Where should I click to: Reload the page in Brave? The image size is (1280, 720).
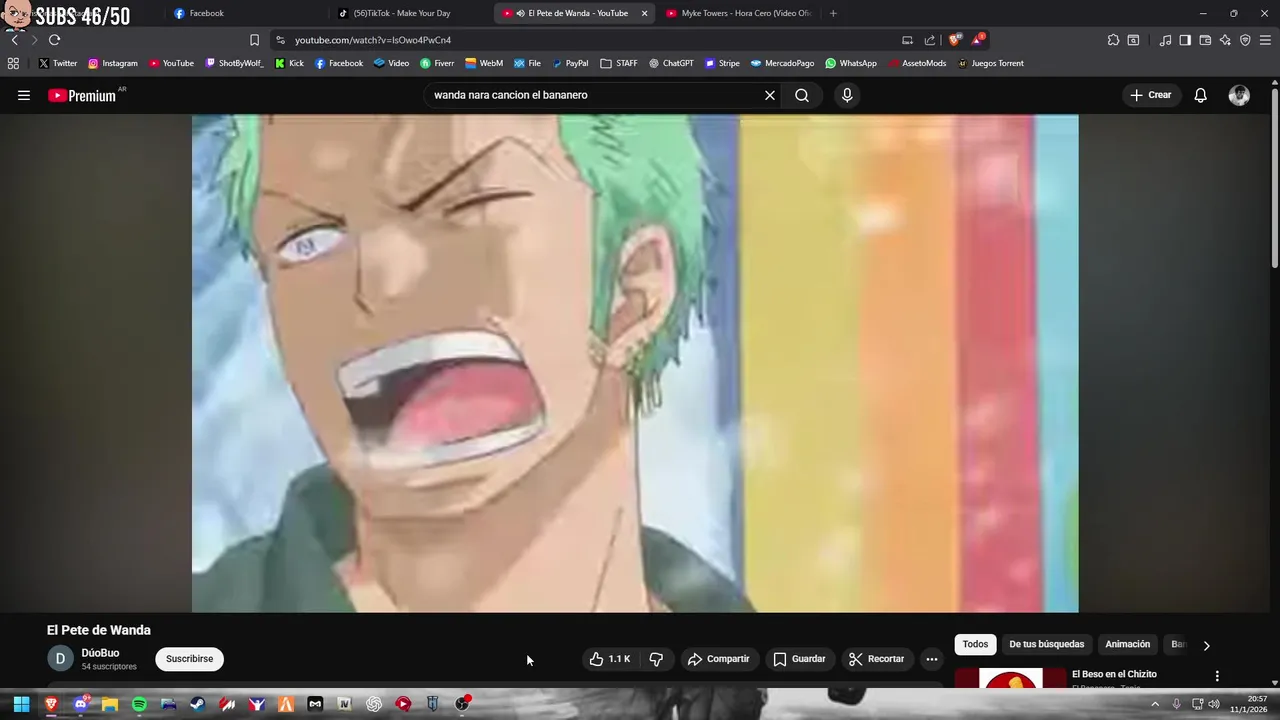[54, 40]
